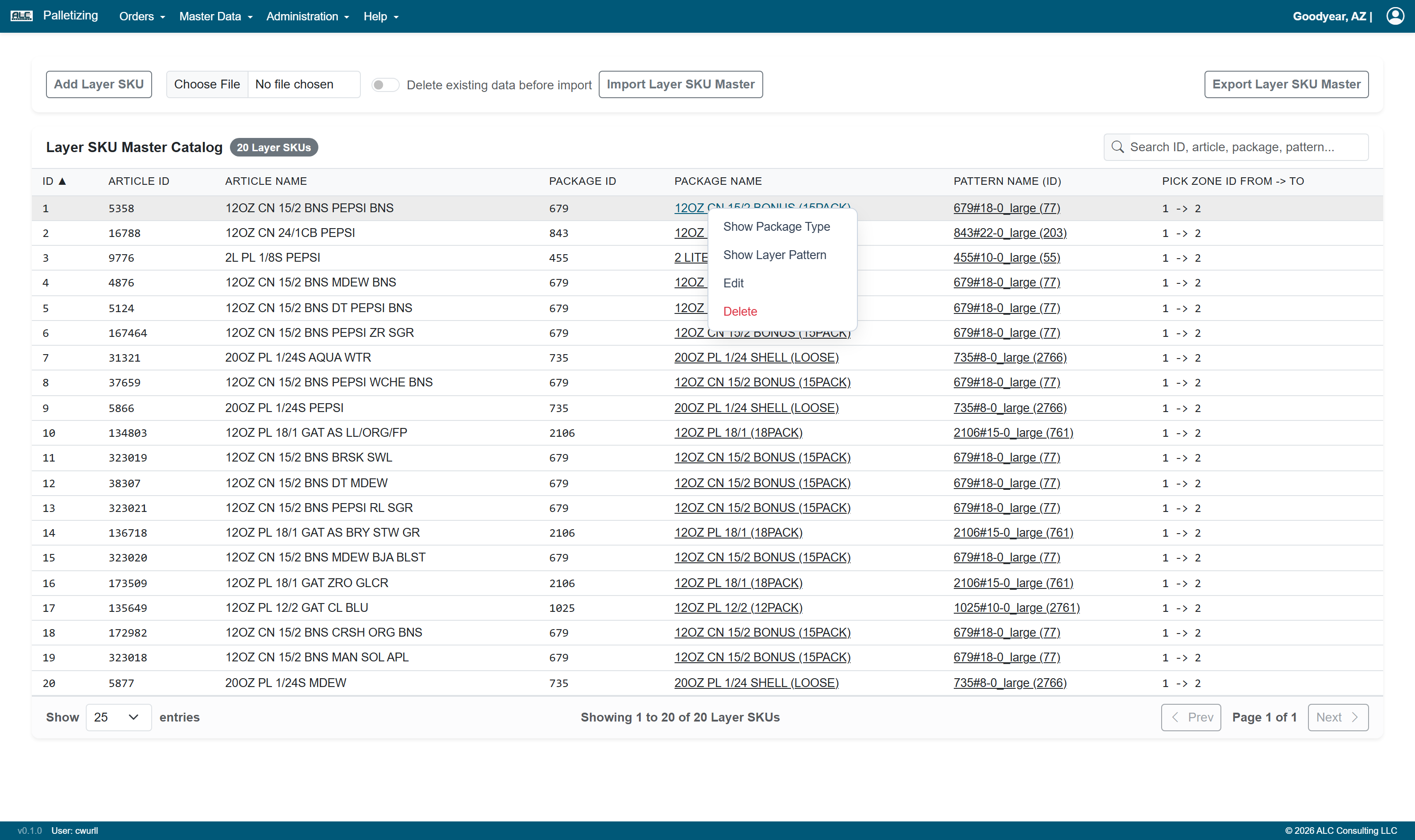Click the Prev page button
Screen dimensions: 1415x840
[x=1191, y=717]
